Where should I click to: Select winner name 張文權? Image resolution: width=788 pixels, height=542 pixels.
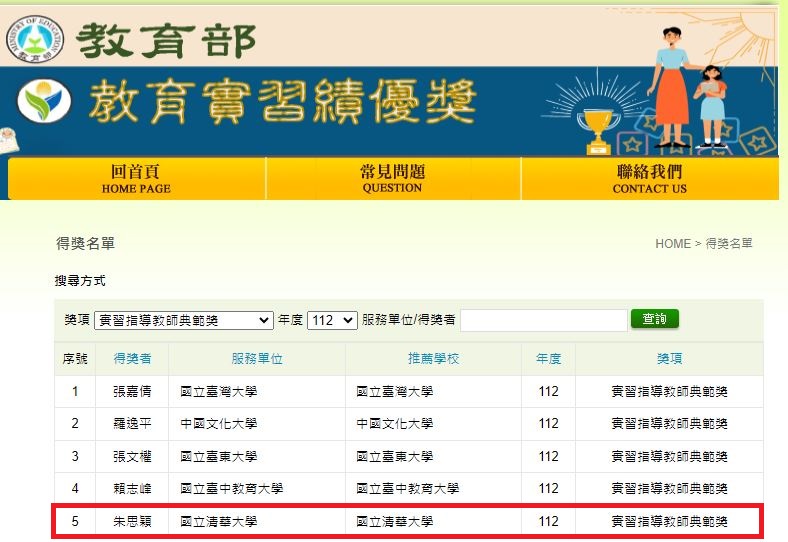coord(132,456)
